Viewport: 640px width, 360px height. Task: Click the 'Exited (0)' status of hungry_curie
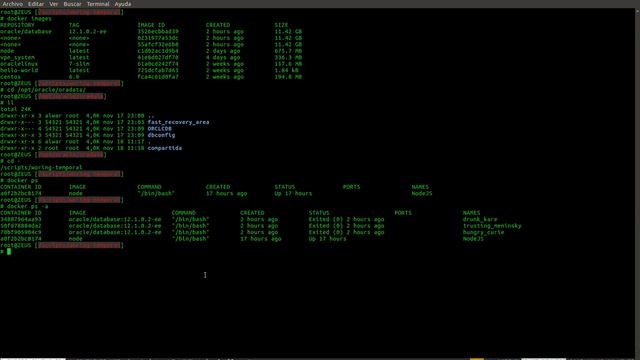click(x=326, y=232)
